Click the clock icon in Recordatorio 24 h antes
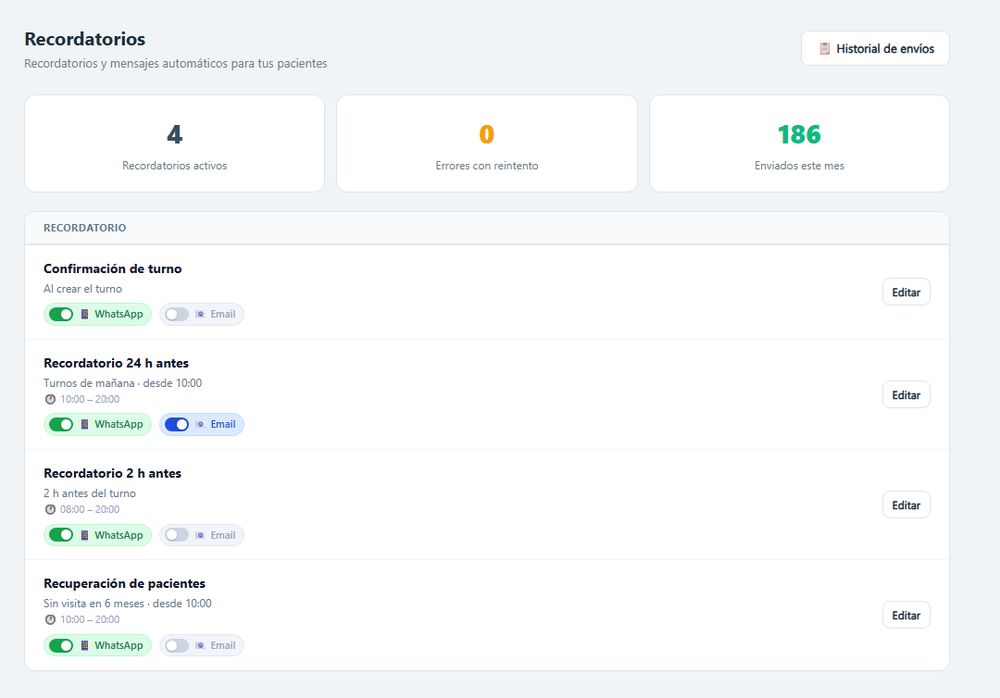 click(50, 399)
